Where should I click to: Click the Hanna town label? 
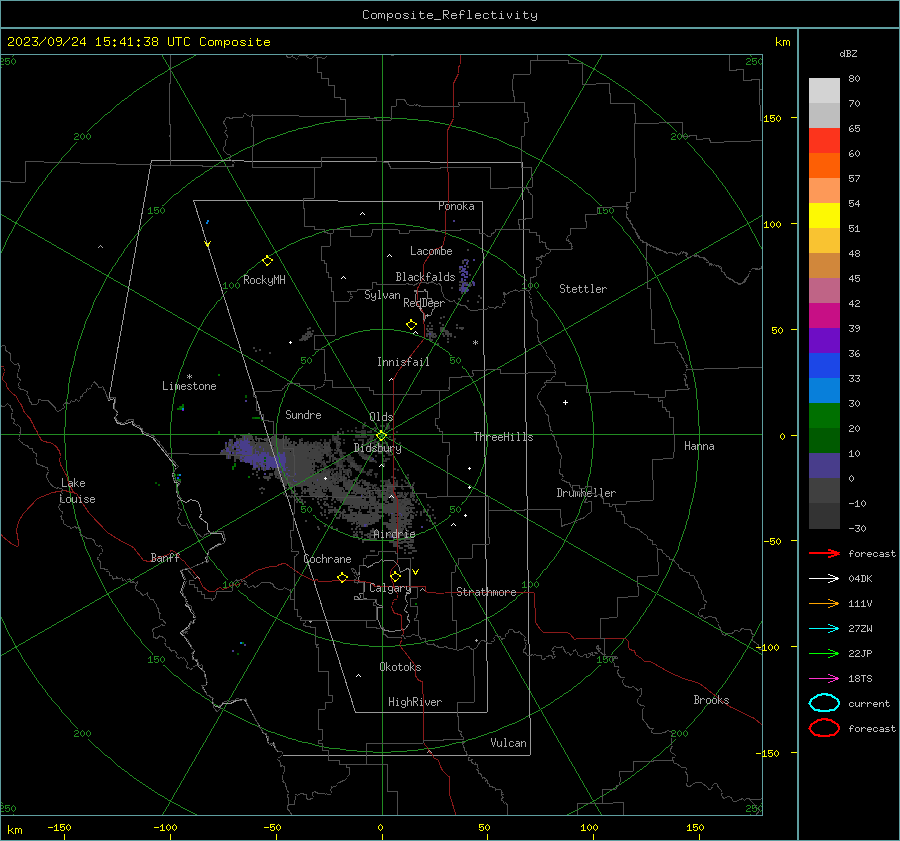pos(699,446)
